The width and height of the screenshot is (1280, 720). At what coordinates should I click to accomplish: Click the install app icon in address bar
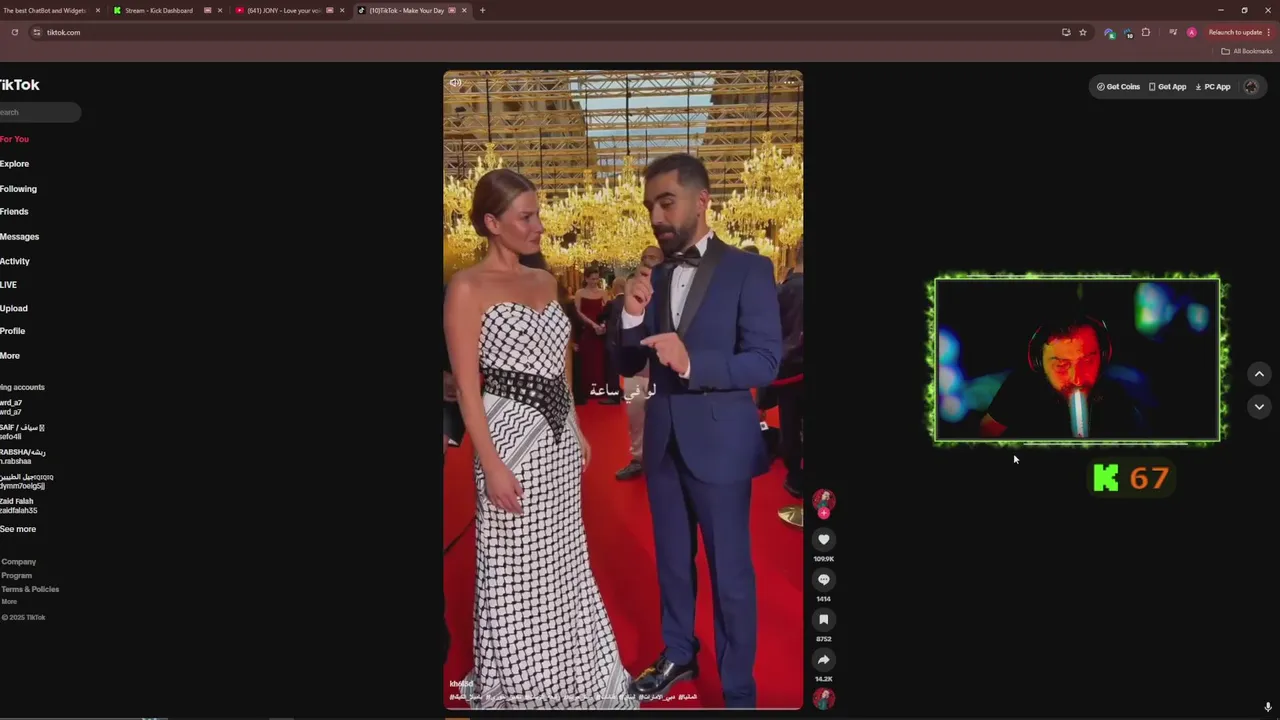pyautogui.click(x=1066, y=32)
